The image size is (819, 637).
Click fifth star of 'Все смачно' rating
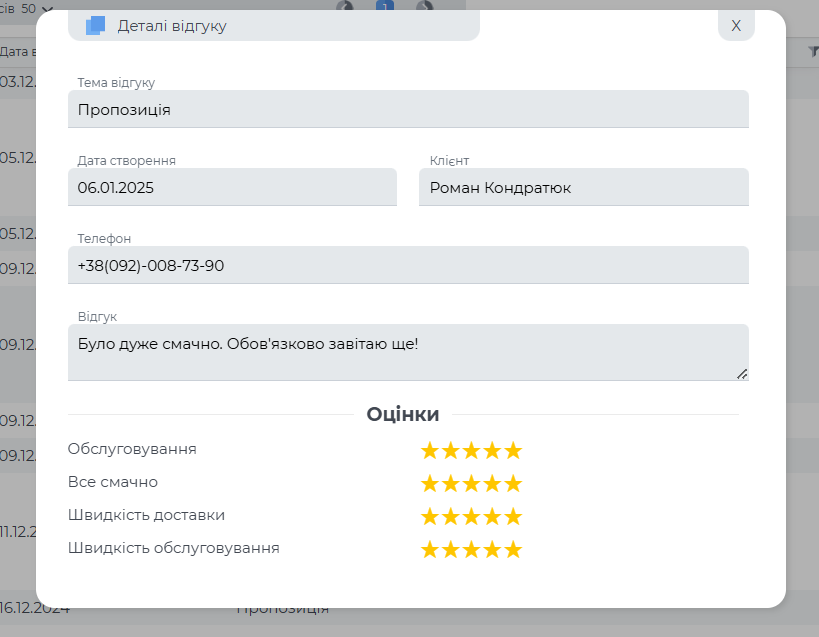(513, 484)
